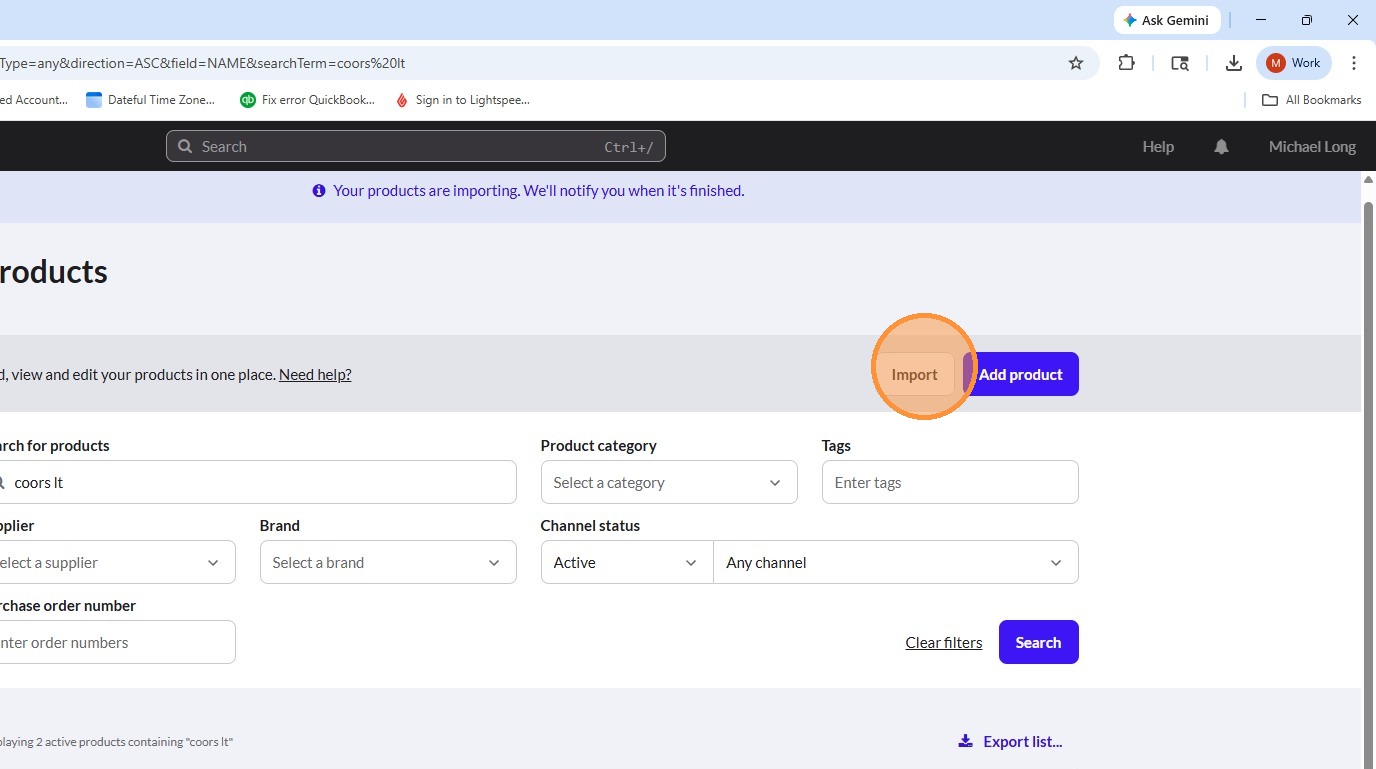1376x769 pixels.
Task: Open the Any channel dropdown
Action: [896, 562]
